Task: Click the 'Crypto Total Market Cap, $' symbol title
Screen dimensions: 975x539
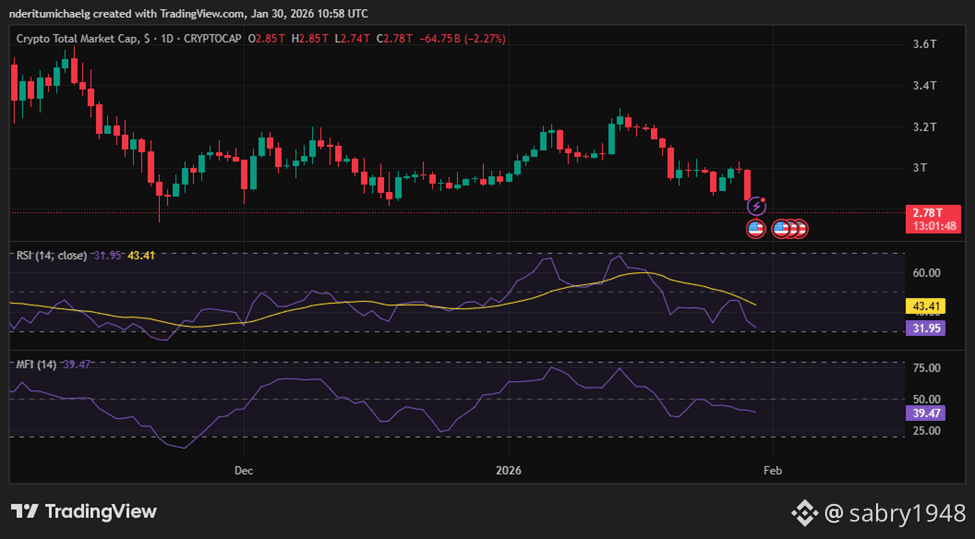Action: pyautogui.click(x=83, y=39)
